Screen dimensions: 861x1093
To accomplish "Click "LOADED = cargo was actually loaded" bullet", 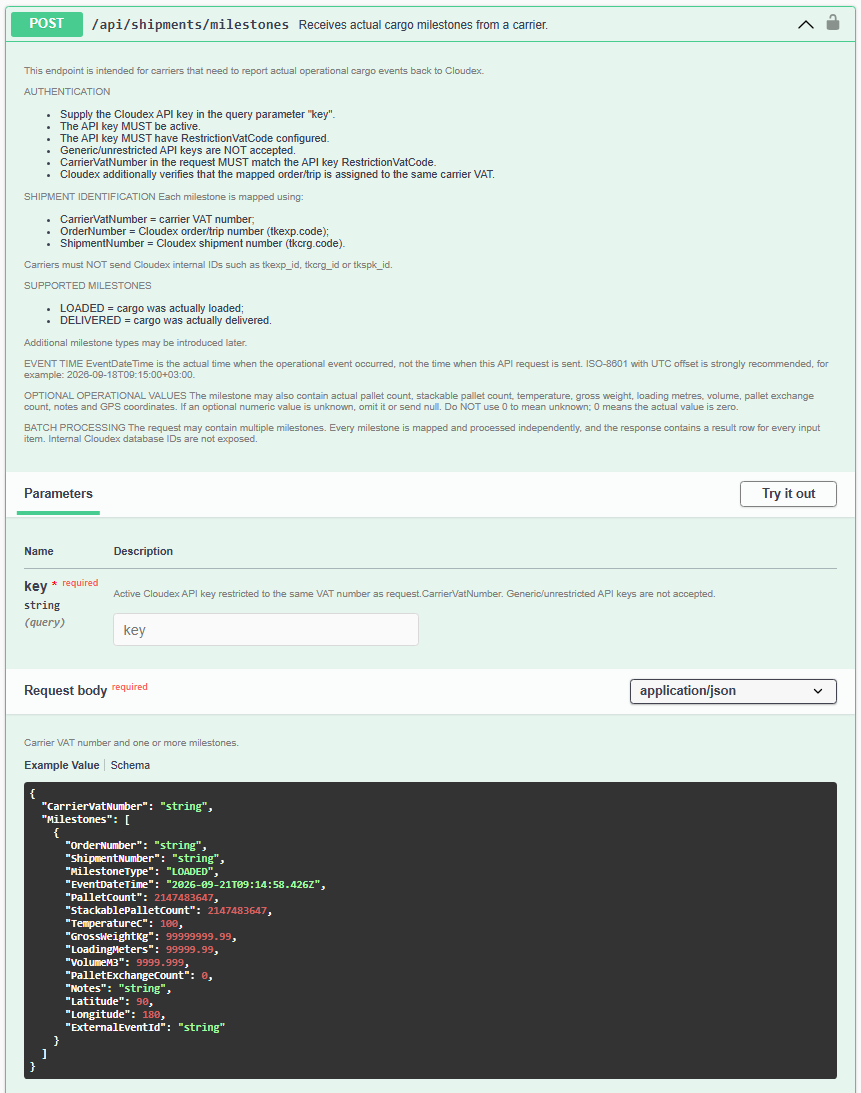I will click(152, 308).
